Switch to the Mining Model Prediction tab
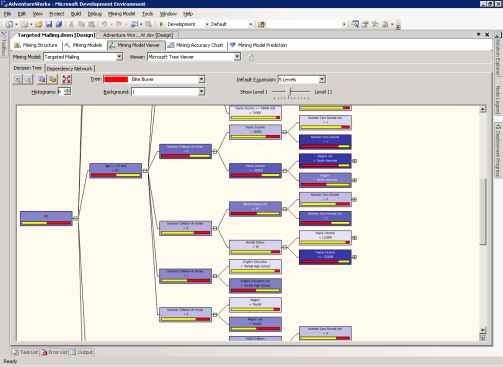This screenshot has height=367, width=503. (x=258, y=45)
